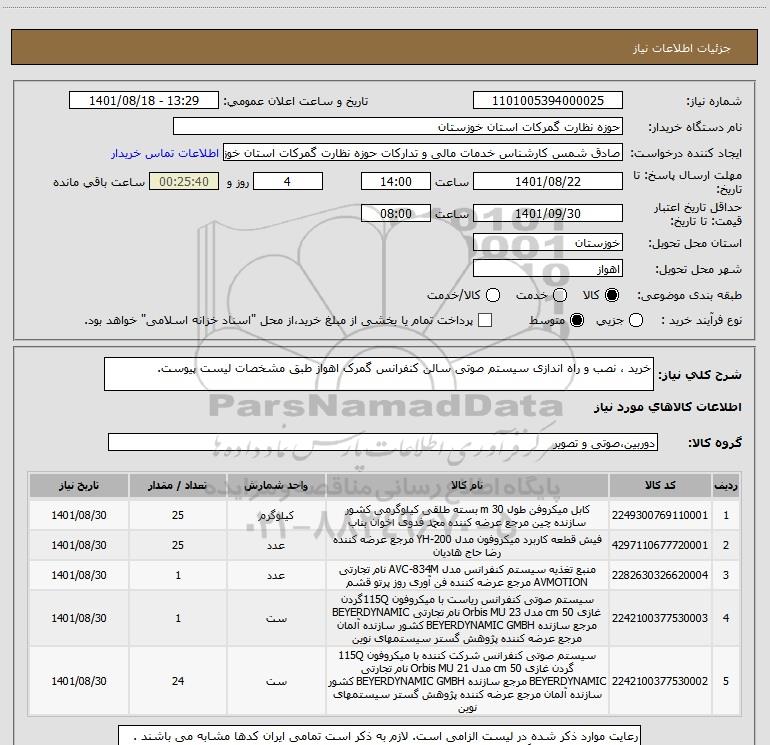Click the کیلوگرم unit cell in row 1
Screen dimensions: 770x745
click(x=276, y=515)
